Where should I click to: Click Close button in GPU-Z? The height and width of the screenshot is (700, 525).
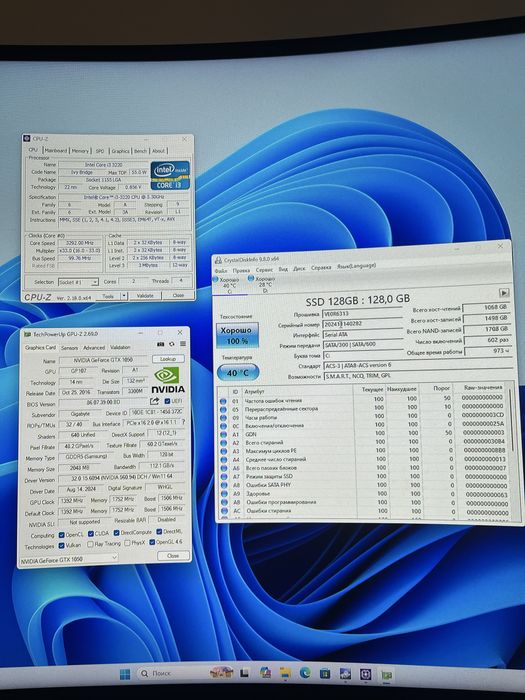coord(173,556)
